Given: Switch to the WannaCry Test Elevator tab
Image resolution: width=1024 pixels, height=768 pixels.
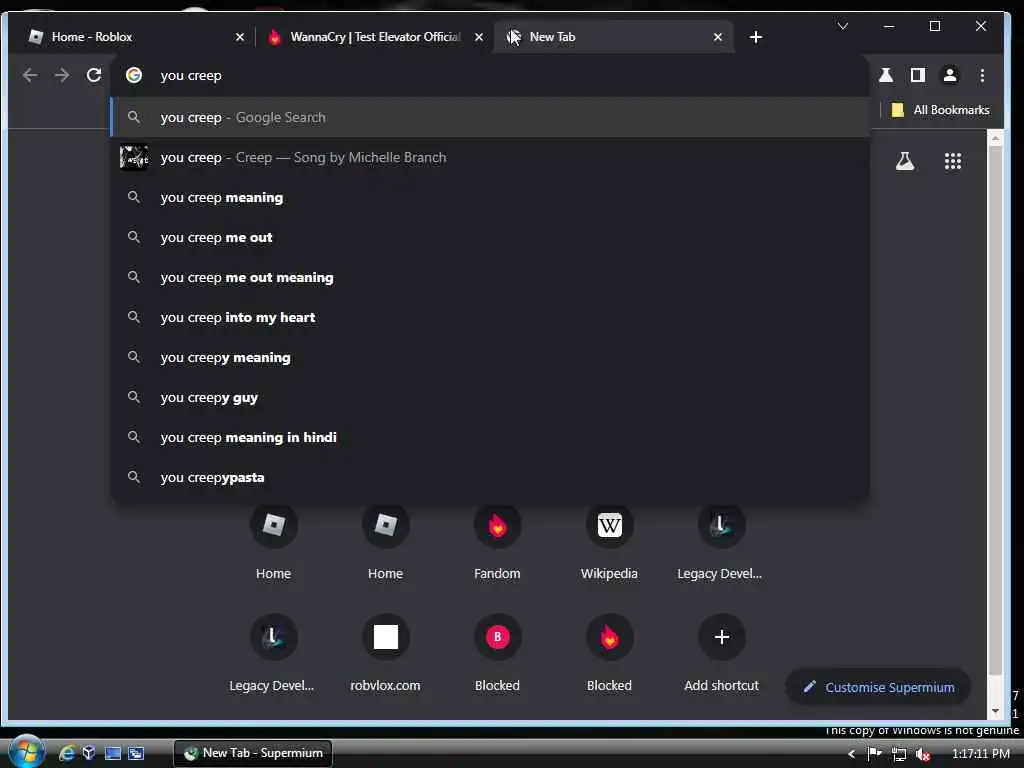Looking at the screenshot, I should [376, 37].
